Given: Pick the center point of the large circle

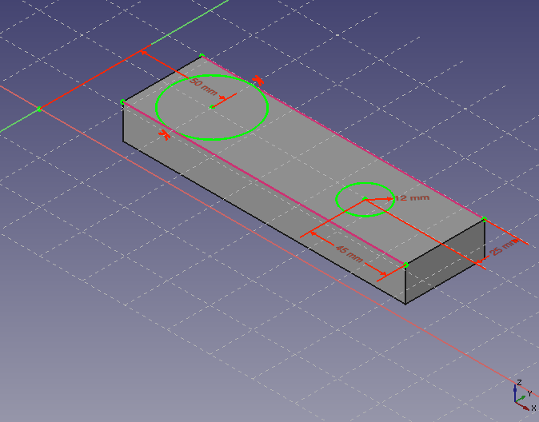Looking at the screenshot, I should click(x=212, y=107).
